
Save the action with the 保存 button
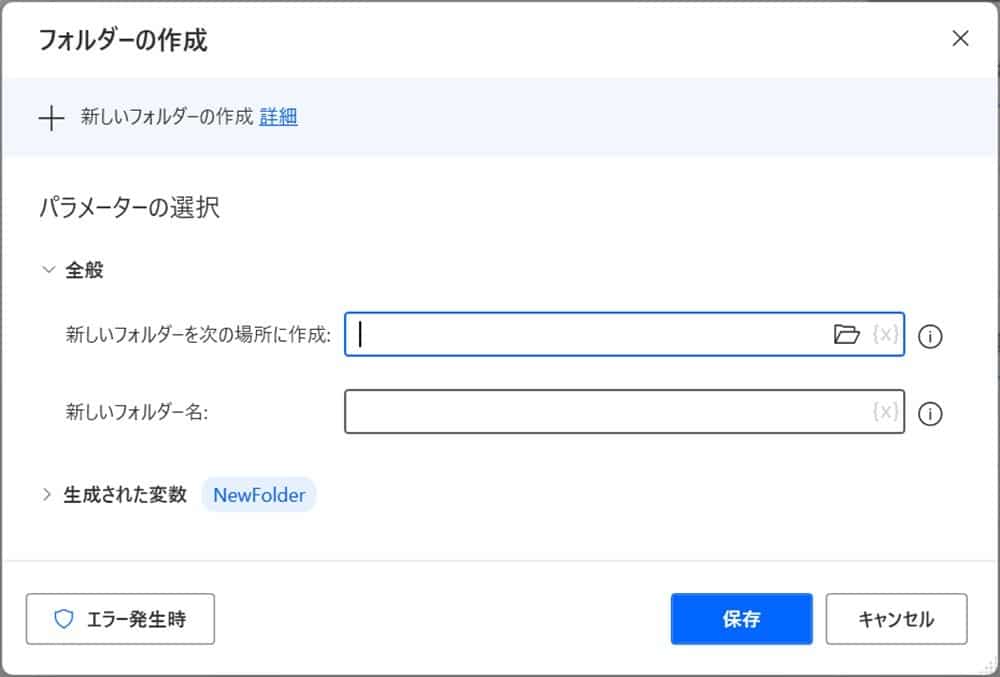click(x=741, y=619)
